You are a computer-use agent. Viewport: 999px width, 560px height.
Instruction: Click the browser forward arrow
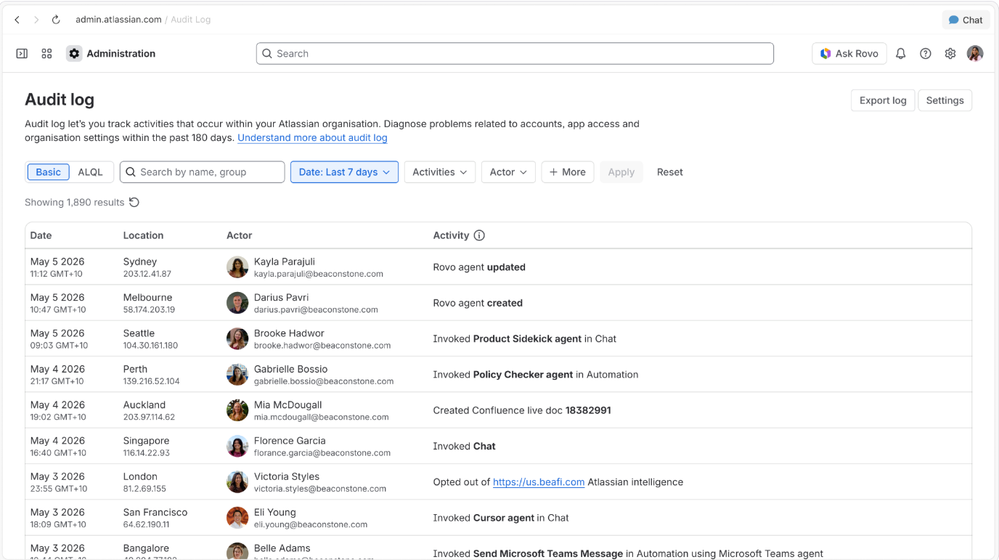pyautogui.click(x=36, y=20)
